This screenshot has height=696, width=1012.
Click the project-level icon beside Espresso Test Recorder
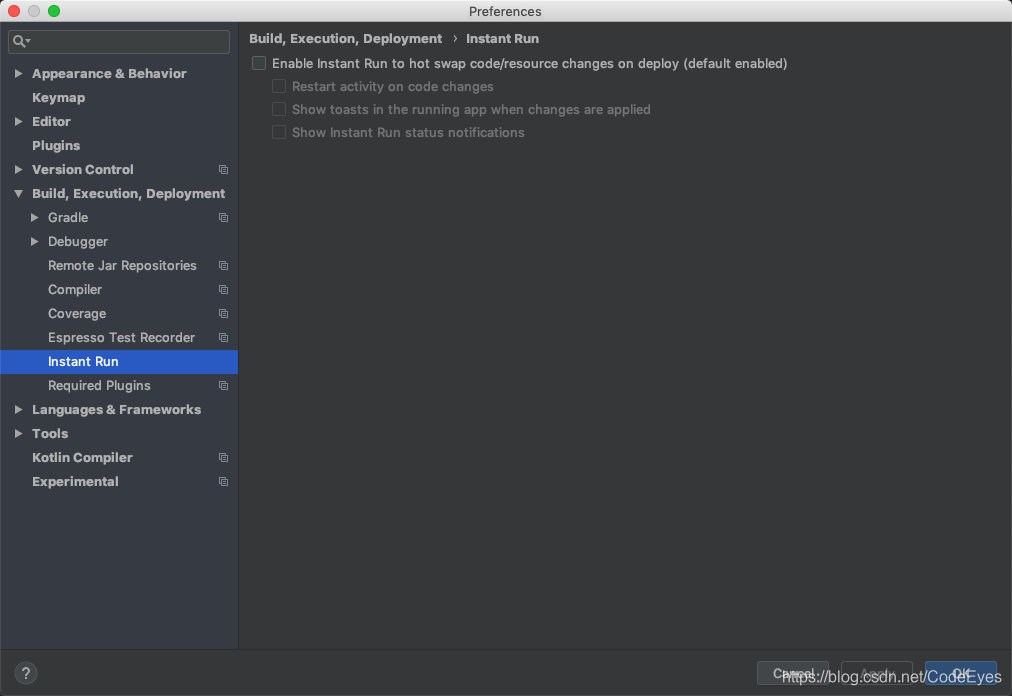coord(223,338)
